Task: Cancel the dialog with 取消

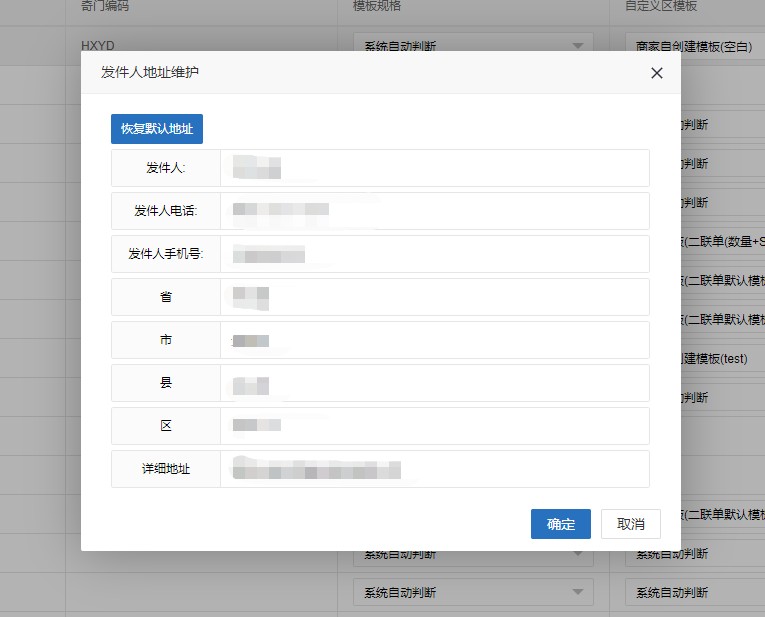Action: (631, 524)
